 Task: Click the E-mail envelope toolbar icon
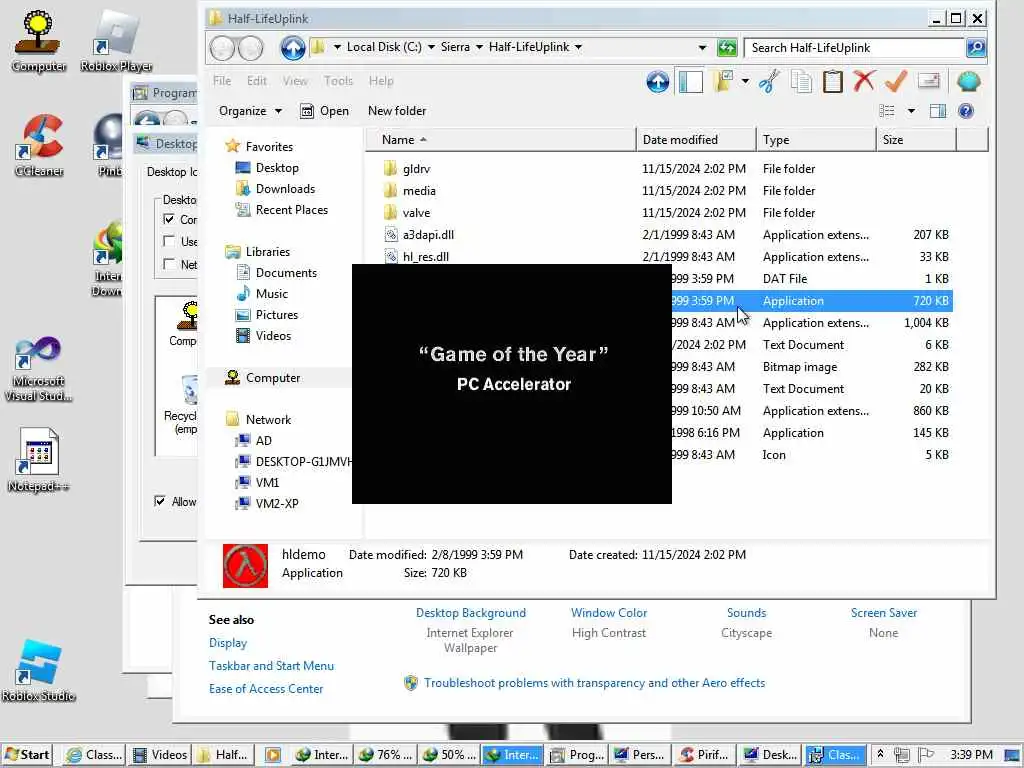tap(928, 82)
